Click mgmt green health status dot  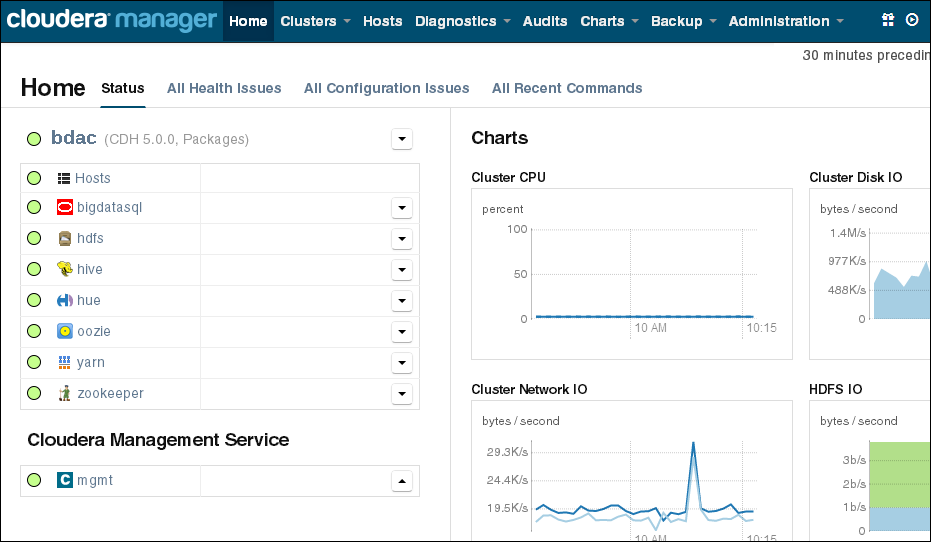pos(34,480)
